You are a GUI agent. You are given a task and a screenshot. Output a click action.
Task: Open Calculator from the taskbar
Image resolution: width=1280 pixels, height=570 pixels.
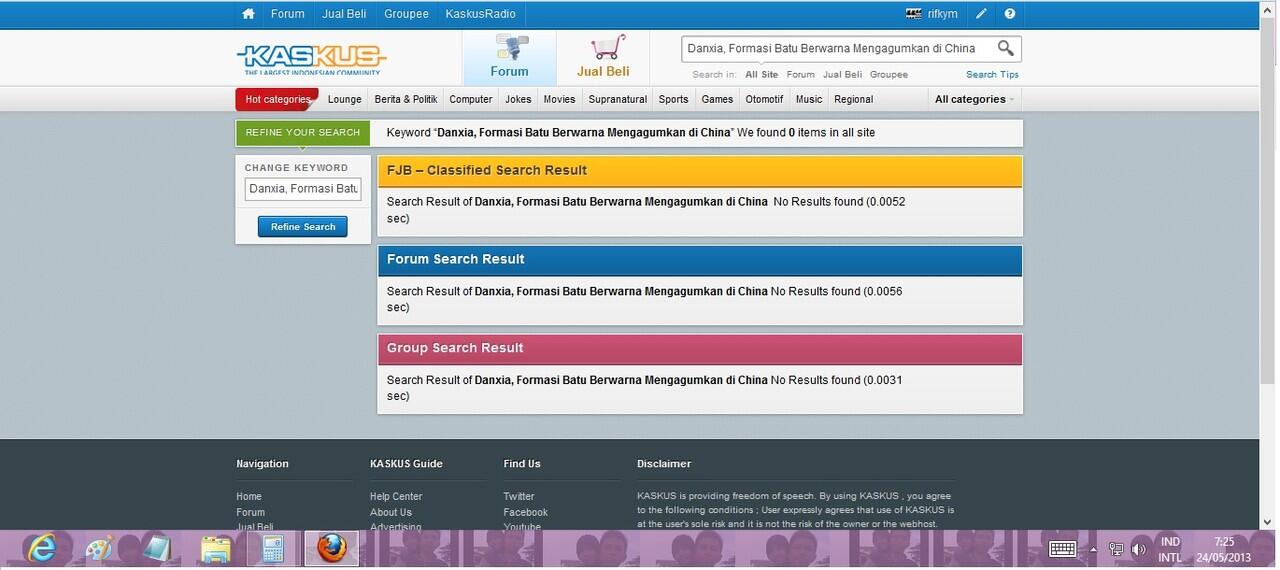(273, 549)
